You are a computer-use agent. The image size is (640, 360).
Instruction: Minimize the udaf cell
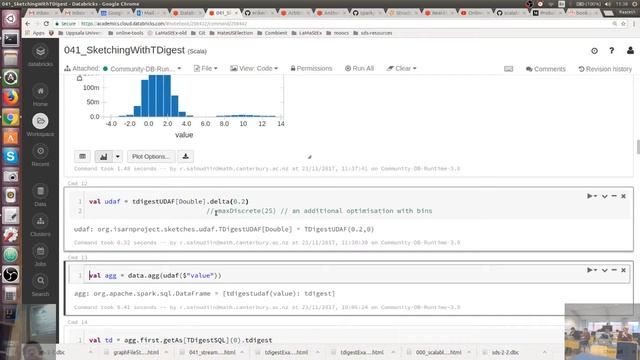pyautogui.click(x=614, y=196)
